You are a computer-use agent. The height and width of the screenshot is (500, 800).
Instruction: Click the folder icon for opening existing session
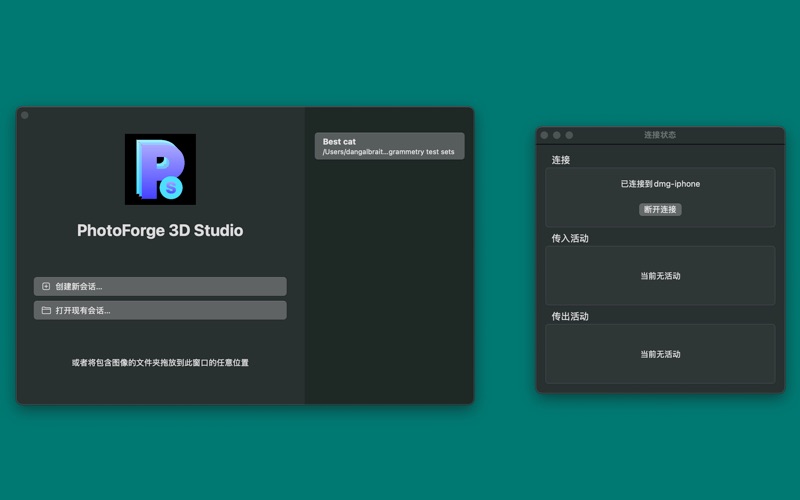coord(46,311)
